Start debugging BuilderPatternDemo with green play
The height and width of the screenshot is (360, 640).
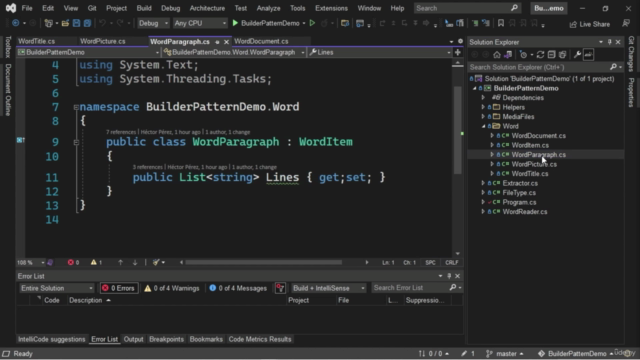click(235, 23)
